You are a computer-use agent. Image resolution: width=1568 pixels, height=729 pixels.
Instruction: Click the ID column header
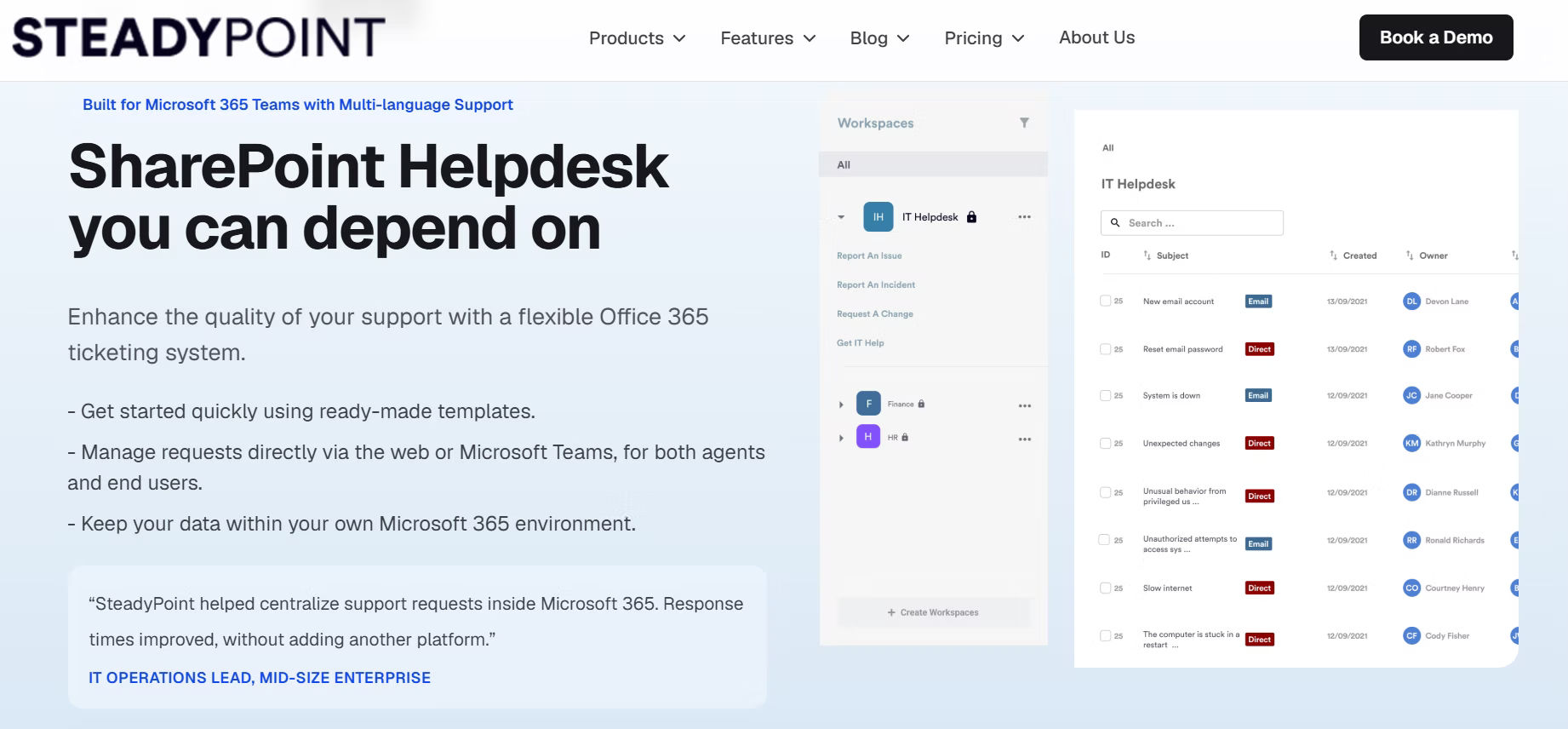point(1106,255)
